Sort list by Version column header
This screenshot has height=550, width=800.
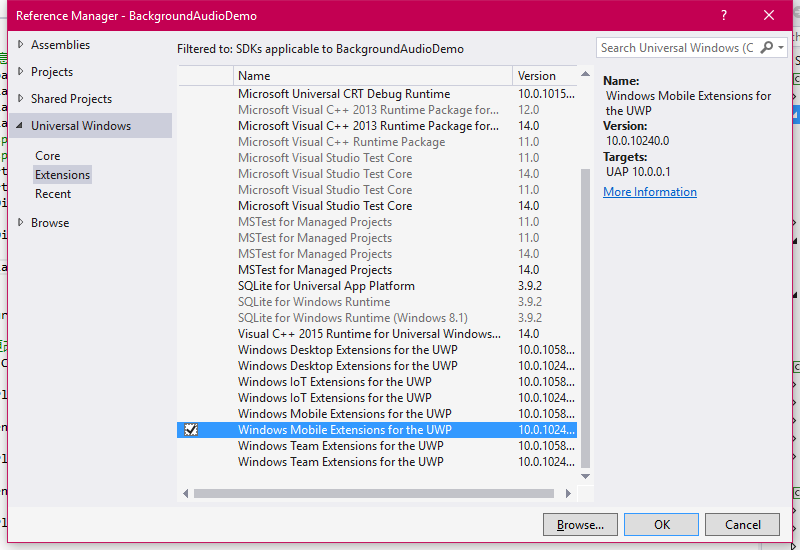544,76
